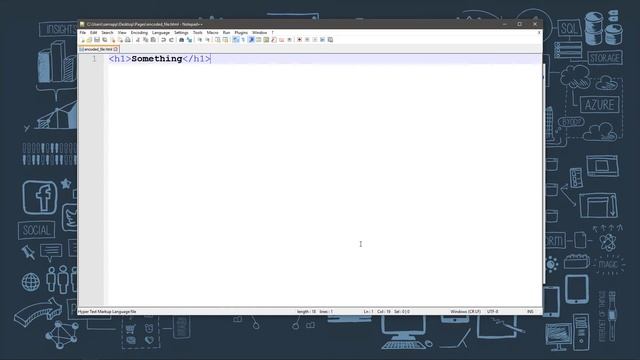Start macro recording with red icon

299,40
